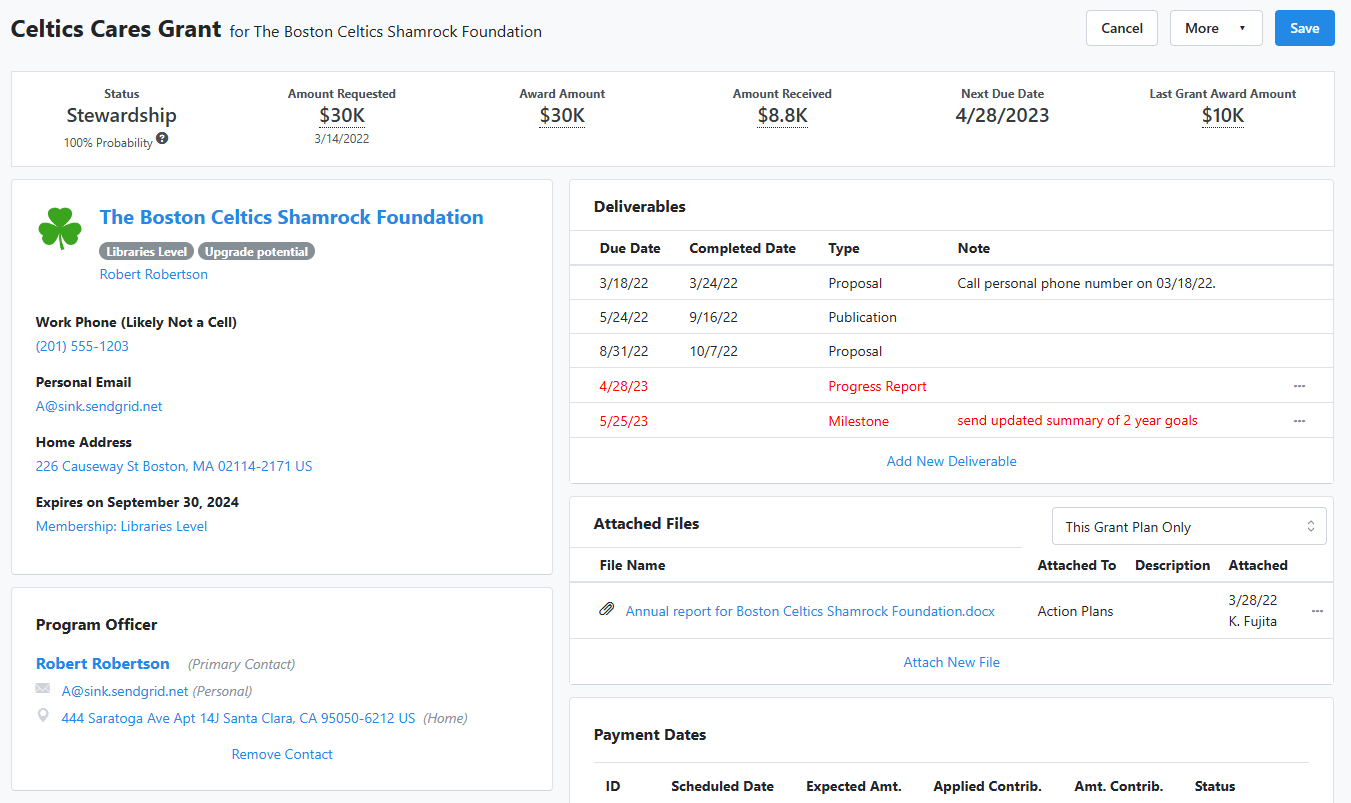The image size is (1351, 803).
Task: Click the envelope icon next to the Program Officer email
Action: (x=43, y=689)
